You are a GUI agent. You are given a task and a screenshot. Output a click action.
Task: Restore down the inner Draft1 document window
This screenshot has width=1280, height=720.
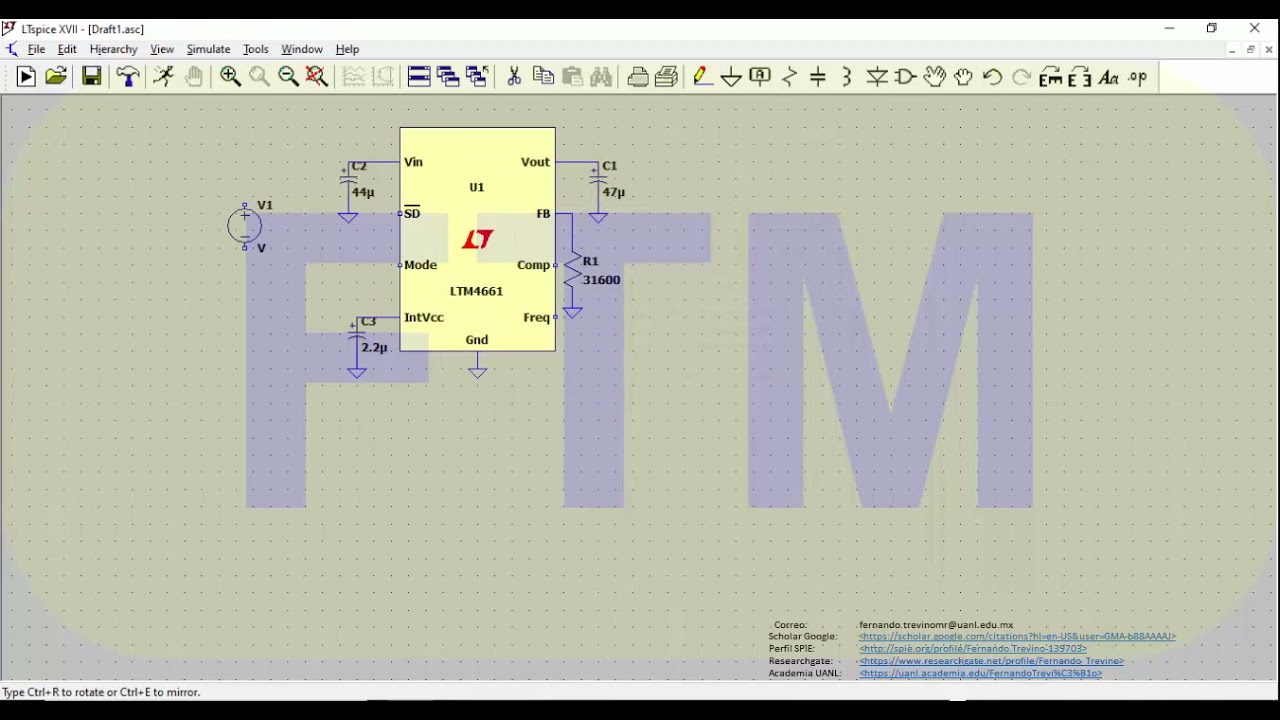(1250, 49)
